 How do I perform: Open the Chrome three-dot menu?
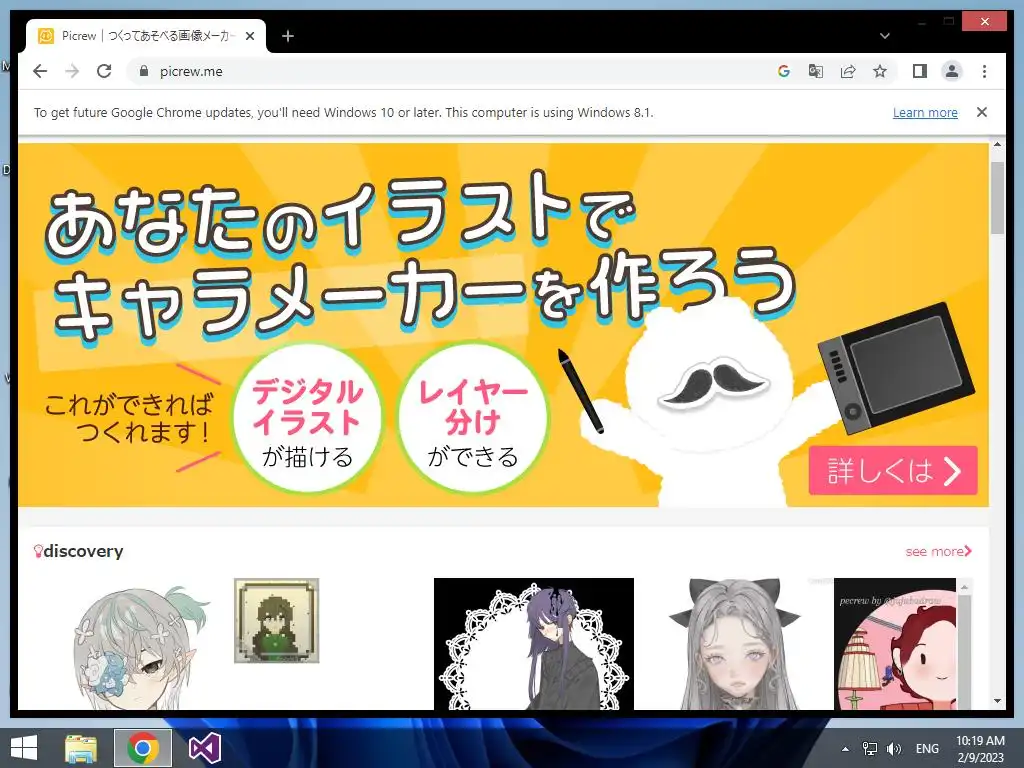point(984,71)
